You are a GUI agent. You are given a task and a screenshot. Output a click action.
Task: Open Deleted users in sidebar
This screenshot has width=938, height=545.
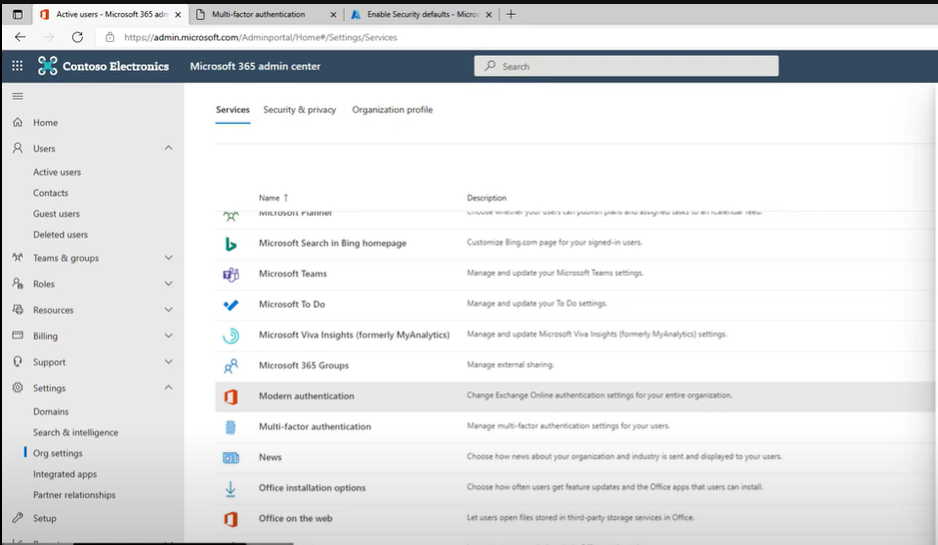pyautogui.click(x=60, y=235)
